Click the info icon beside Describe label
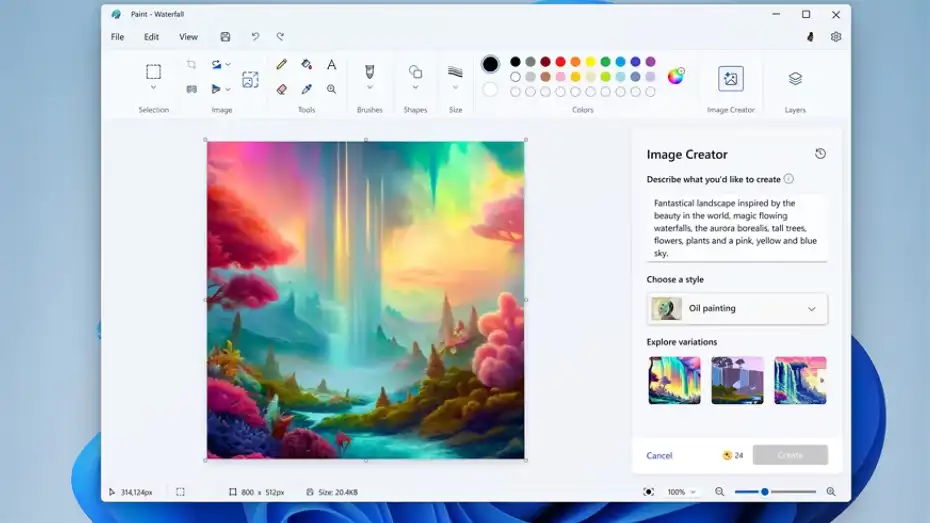 point(788,178)
